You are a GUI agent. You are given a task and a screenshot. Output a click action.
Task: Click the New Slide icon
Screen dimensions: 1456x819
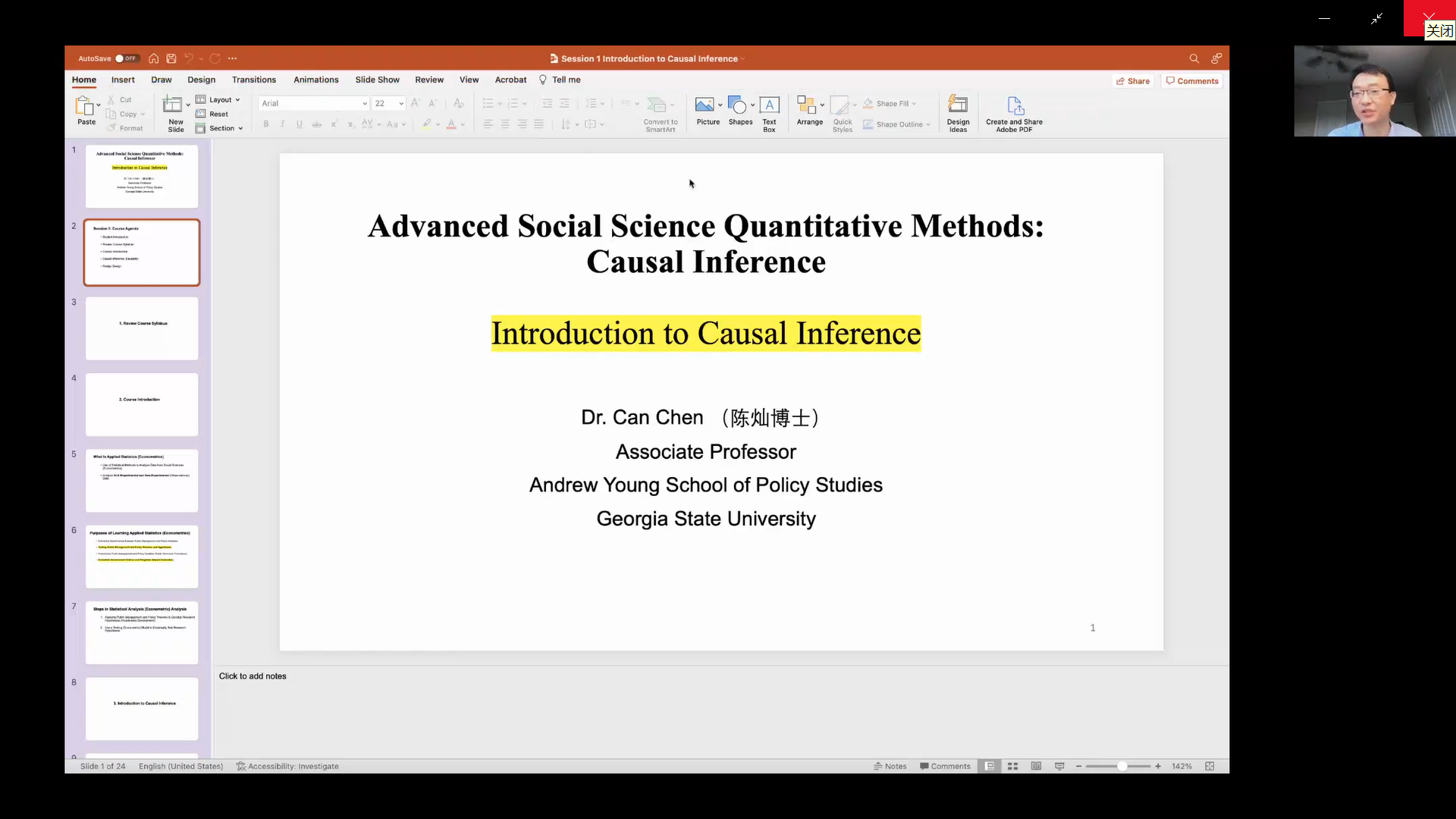tap(173, 105)
